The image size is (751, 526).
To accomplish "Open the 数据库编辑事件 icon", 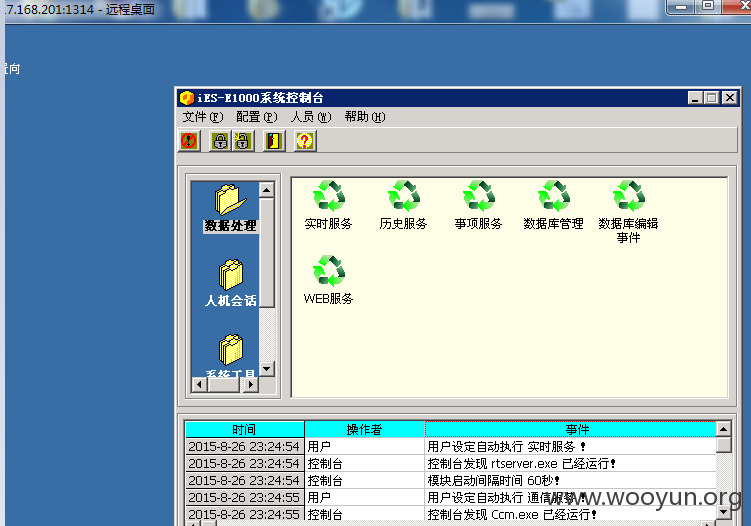I will 628,212.
